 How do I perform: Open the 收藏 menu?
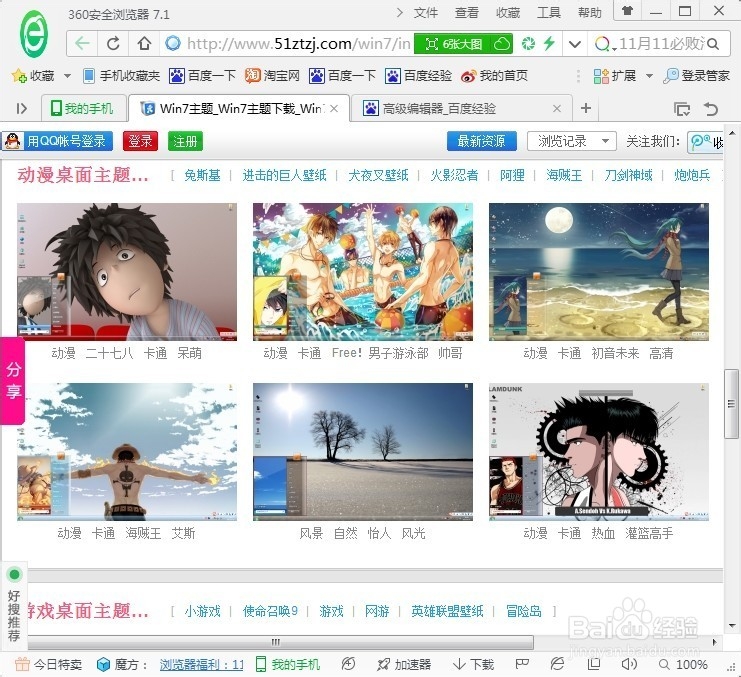pos(508,12)
